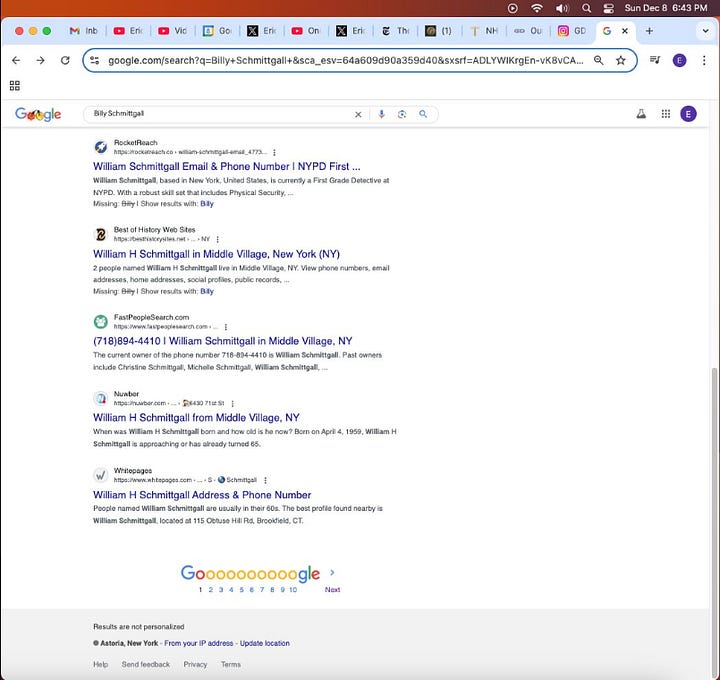The image size is (720, 680).
Task: Bookmark this page with the star icon
Action: coord(621,60)
